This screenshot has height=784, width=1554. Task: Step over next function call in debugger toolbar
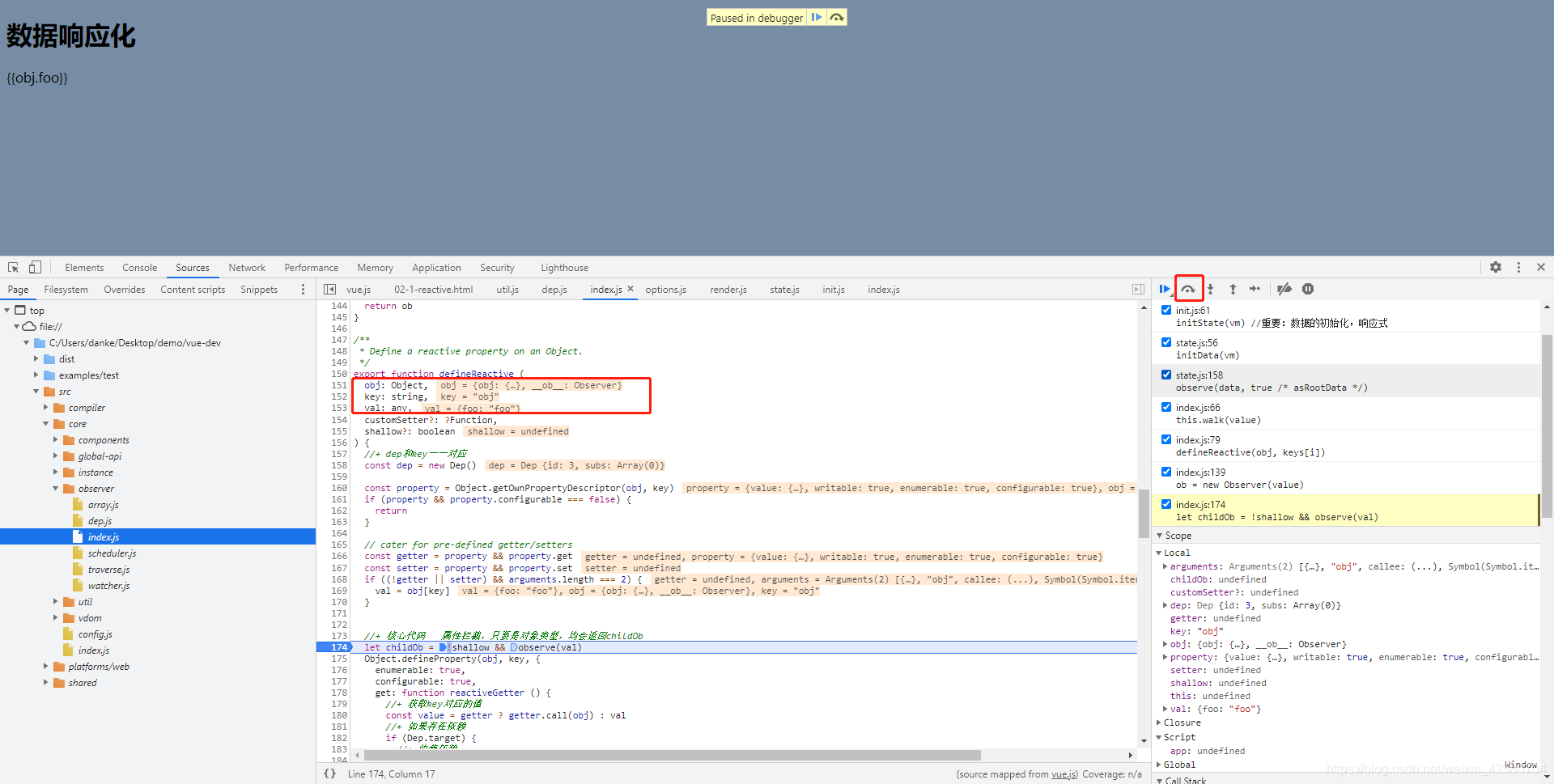point(1188,289)
